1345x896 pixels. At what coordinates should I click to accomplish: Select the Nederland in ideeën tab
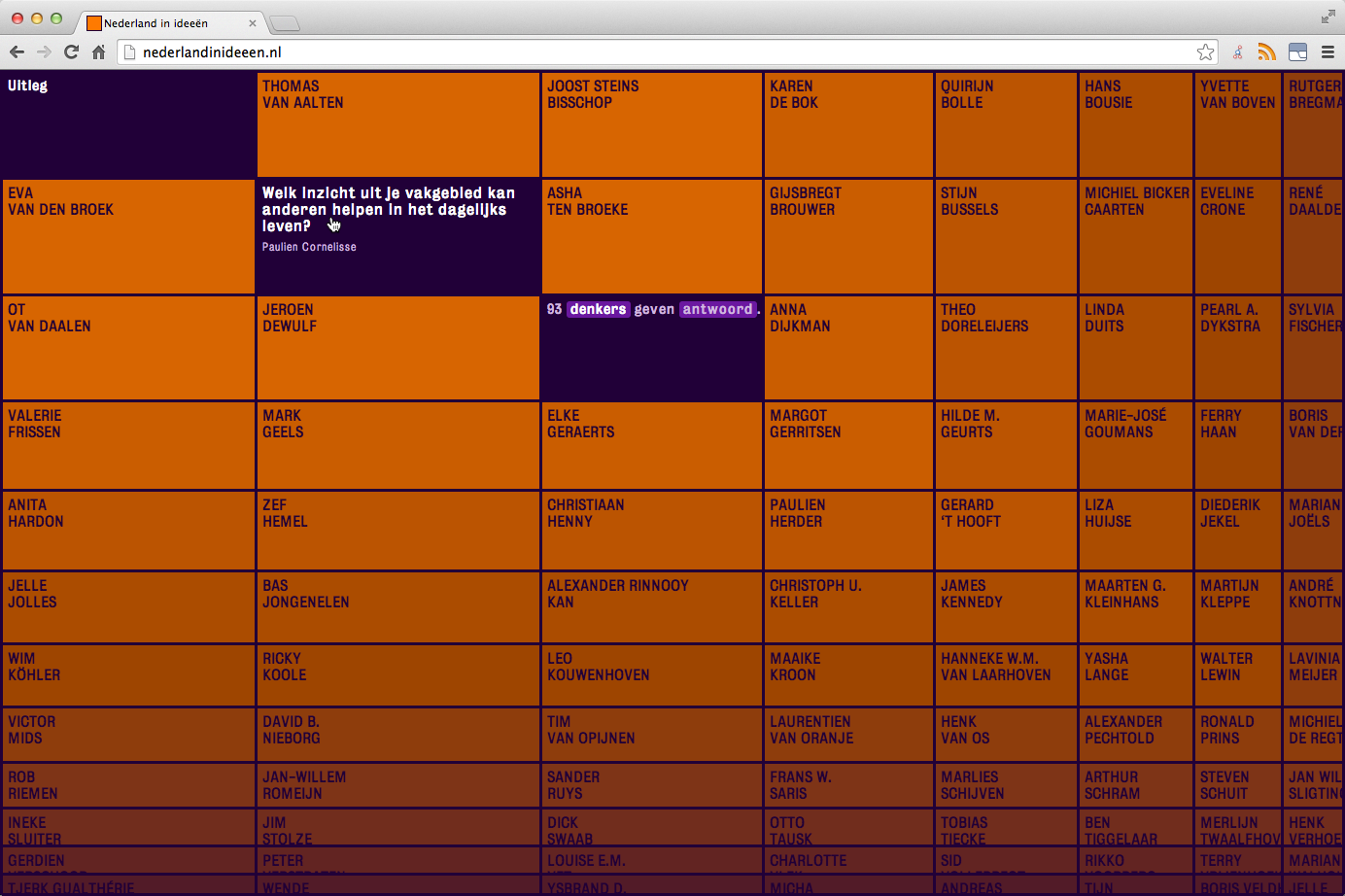pyautogui.click(x=160, y=23)
